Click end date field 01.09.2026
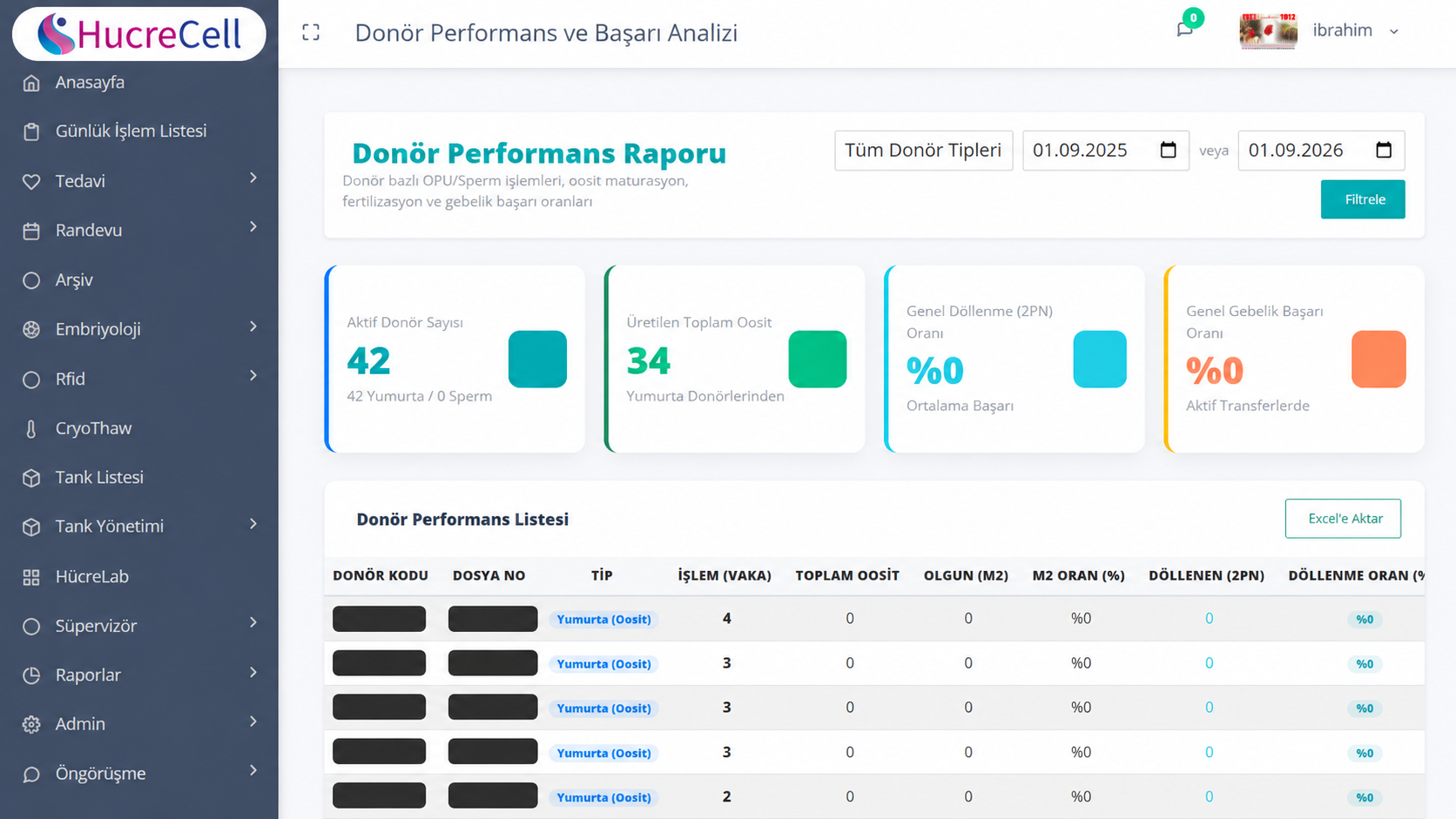 coord(1321,151)
